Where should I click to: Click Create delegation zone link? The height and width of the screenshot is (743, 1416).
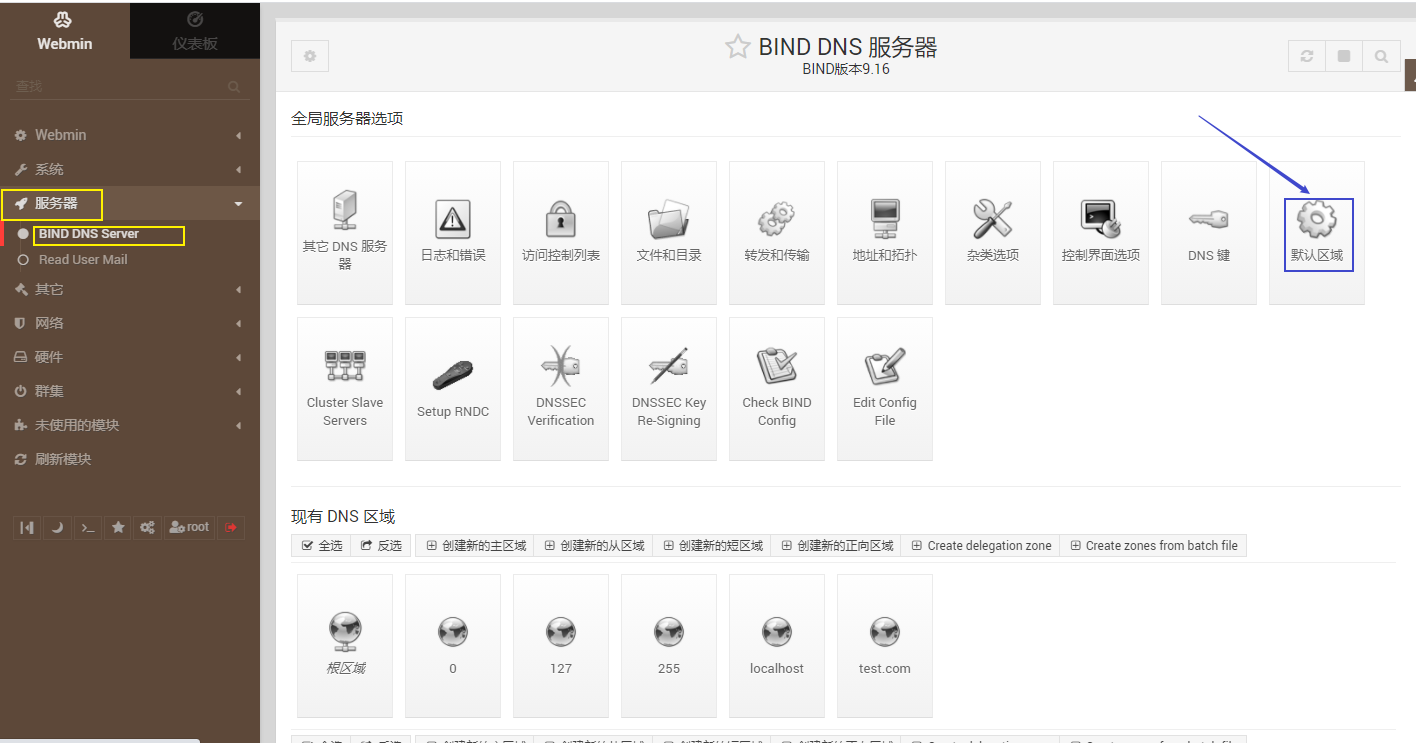(980, 546)
